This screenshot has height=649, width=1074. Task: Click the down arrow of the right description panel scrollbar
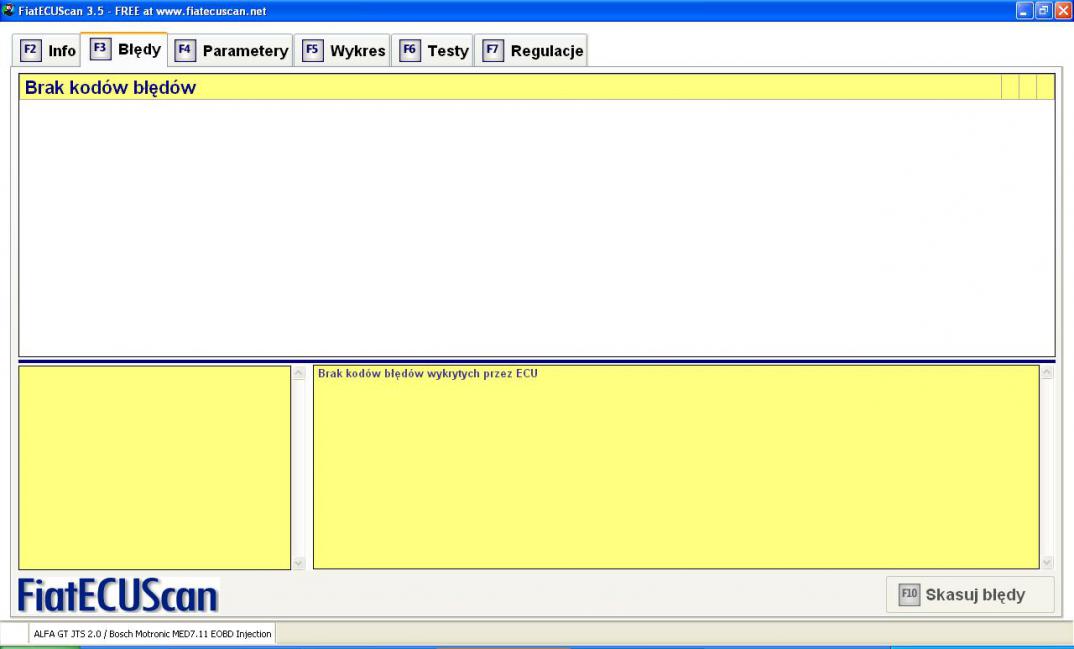click(x=1047, y=563)
